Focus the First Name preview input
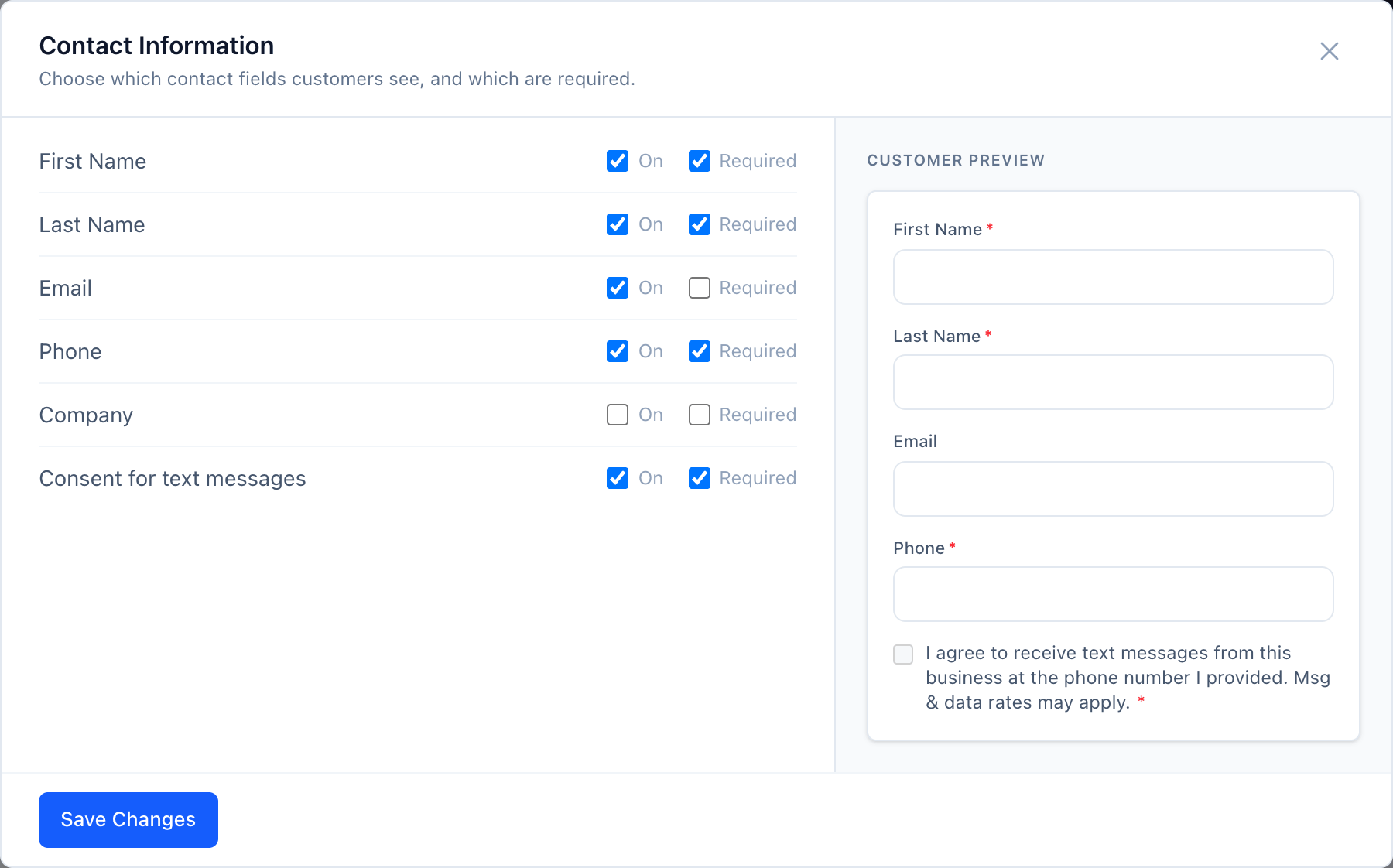The width and height of the screenshot is (1393, 868). pos(1113,277)
